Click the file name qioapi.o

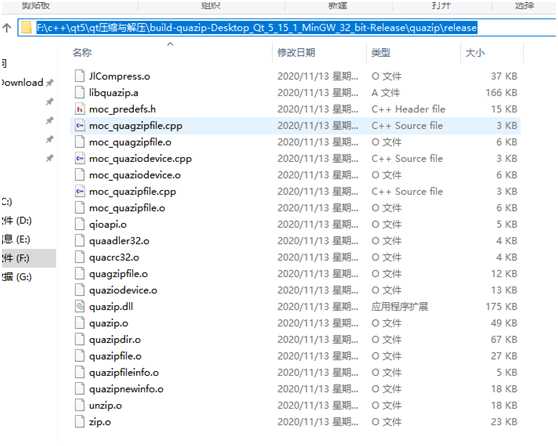[x=108, y=224]
